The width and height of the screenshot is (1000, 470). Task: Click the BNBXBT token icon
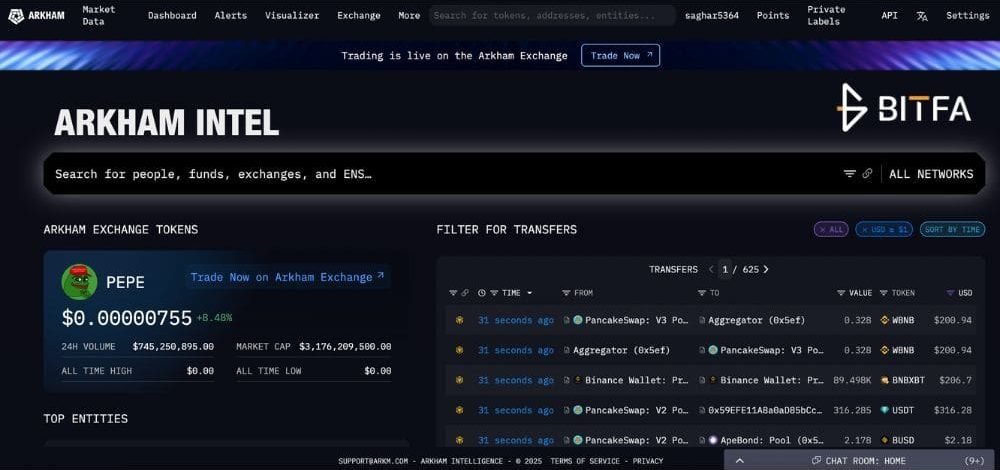(884, 380)
